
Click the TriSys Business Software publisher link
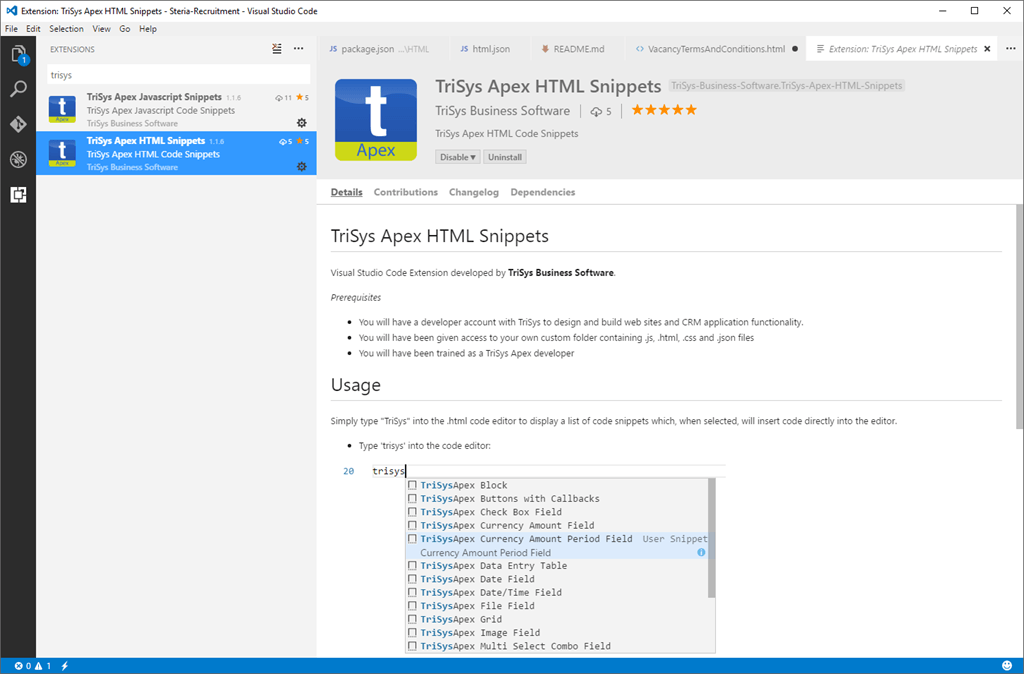coord(502,111)
